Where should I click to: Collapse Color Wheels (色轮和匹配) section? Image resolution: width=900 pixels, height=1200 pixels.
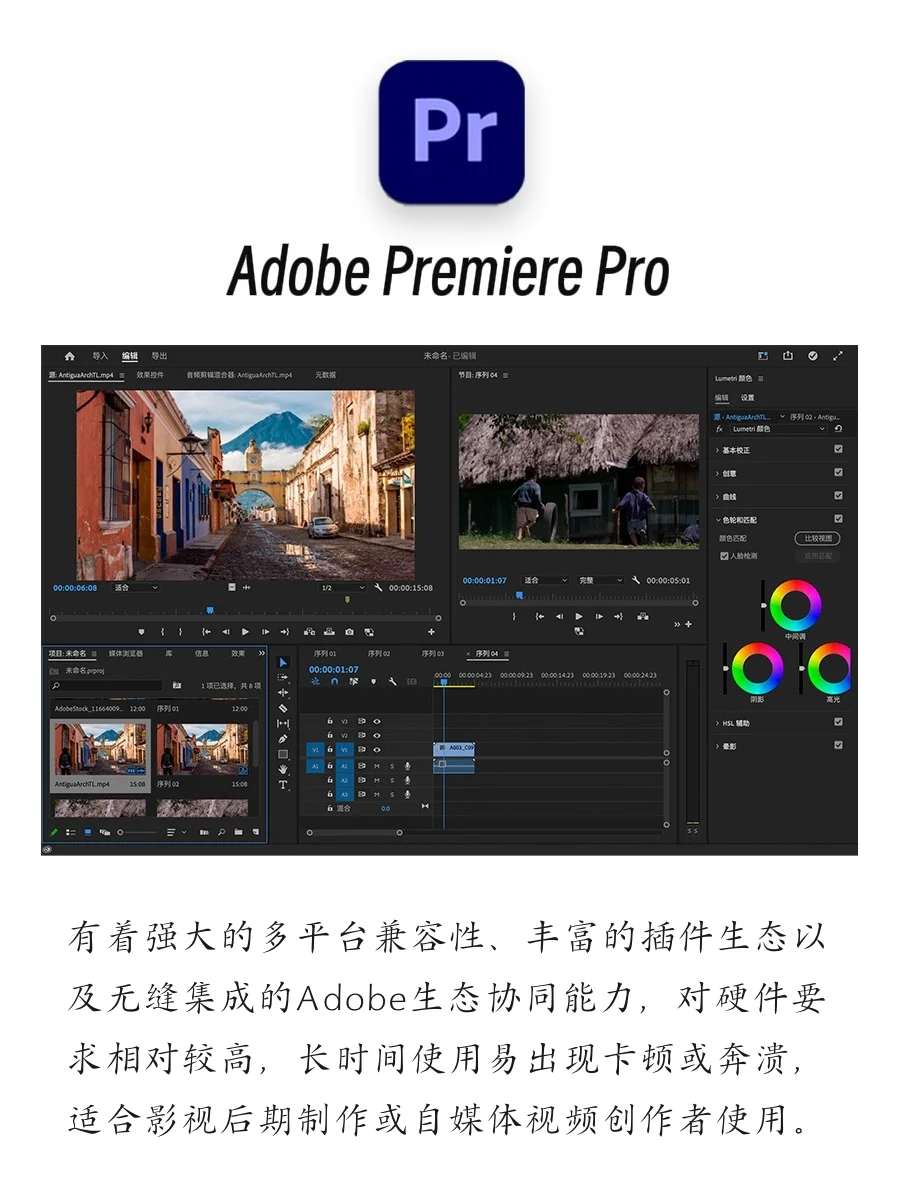tap(717, 520)
